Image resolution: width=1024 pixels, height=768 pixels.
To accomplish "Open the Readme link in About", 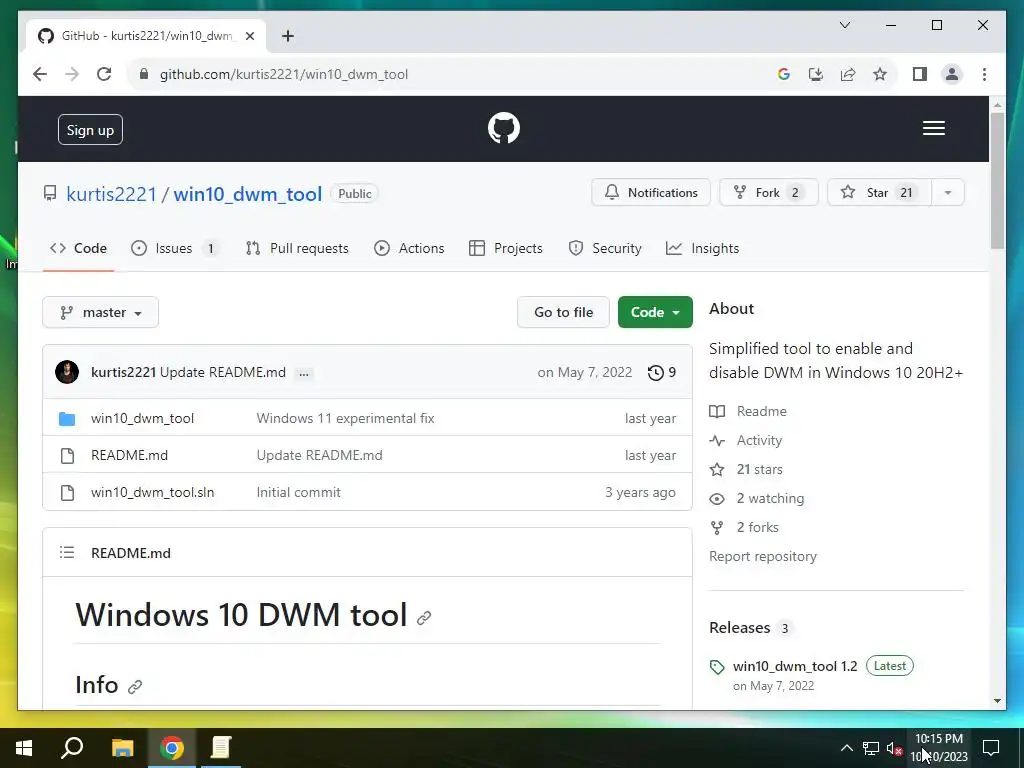I will 748,411.
